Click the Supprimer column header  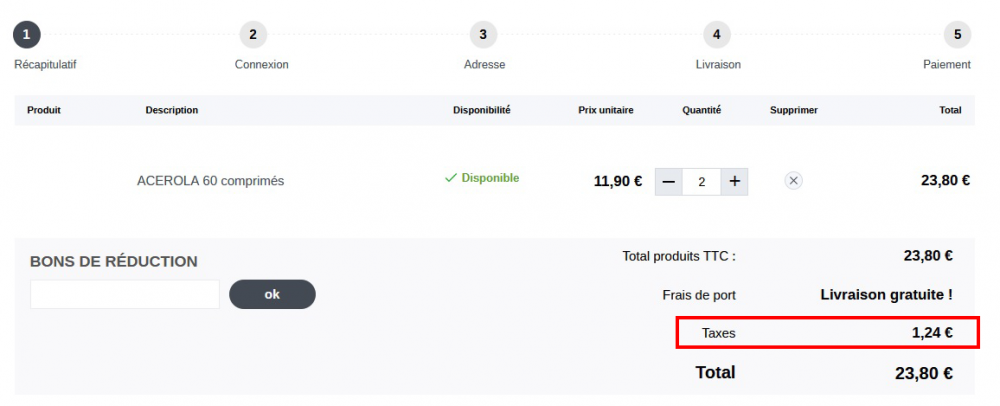(x=794, y=110)
